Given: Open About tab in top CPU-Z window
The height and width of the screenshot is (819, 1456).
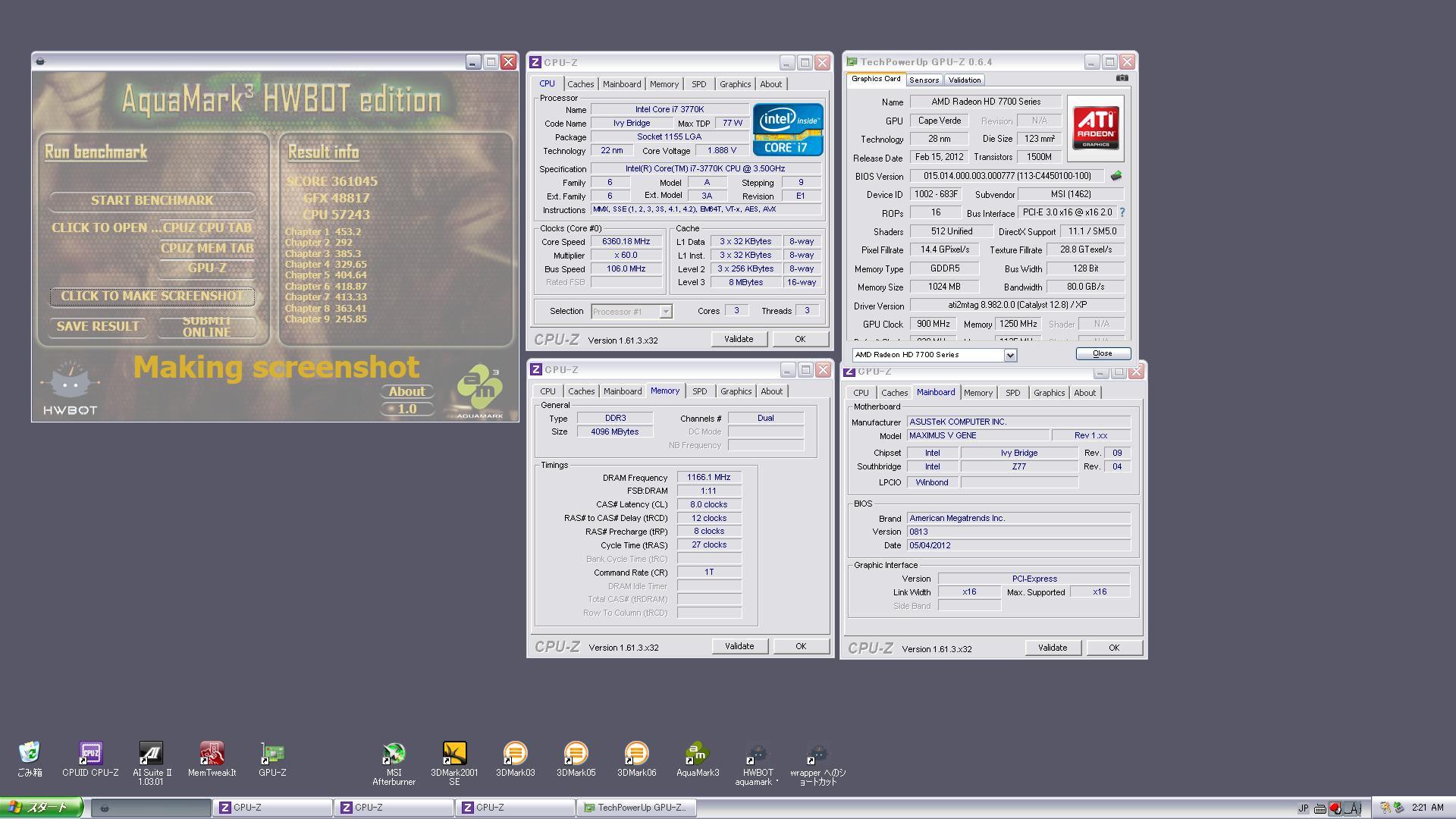Looking at the screenshot, I should tap(770, 84).
